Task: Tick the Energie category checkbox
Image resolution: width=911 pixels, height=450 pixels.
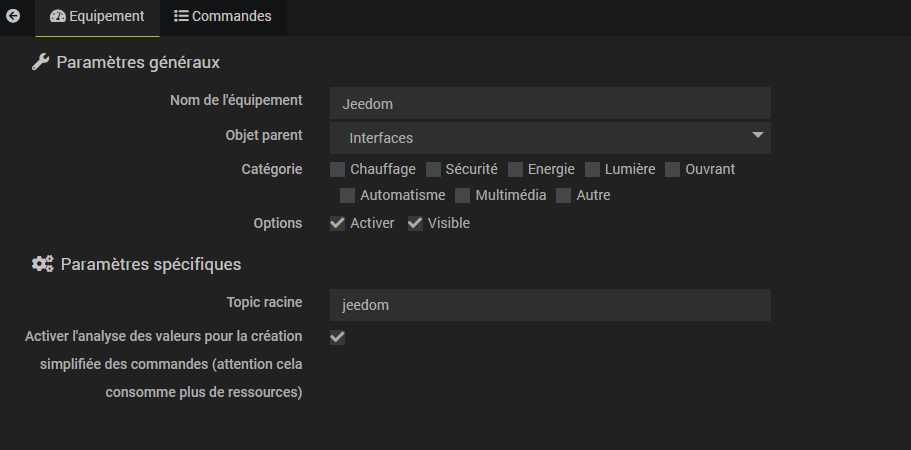Action: click(515, 170)
